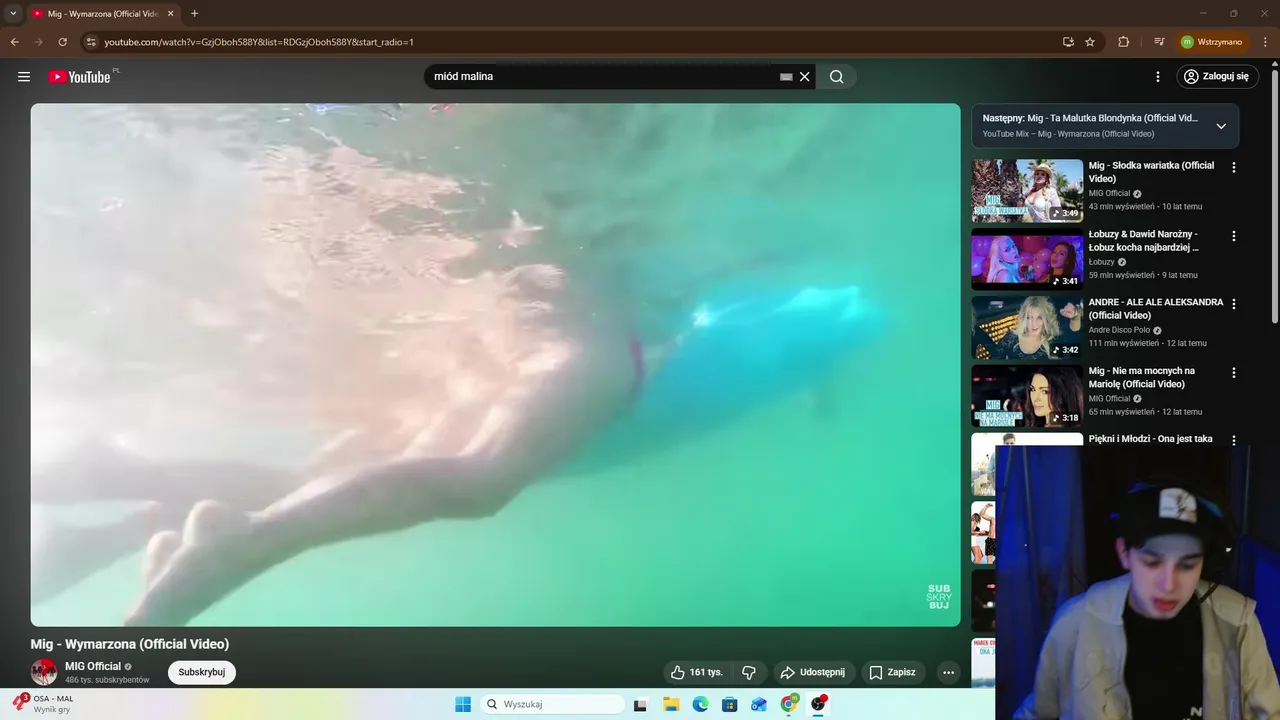Like the video with 161 tys. thumbs up
This screenshot has height=720, width=1280.
click(697, 672)
